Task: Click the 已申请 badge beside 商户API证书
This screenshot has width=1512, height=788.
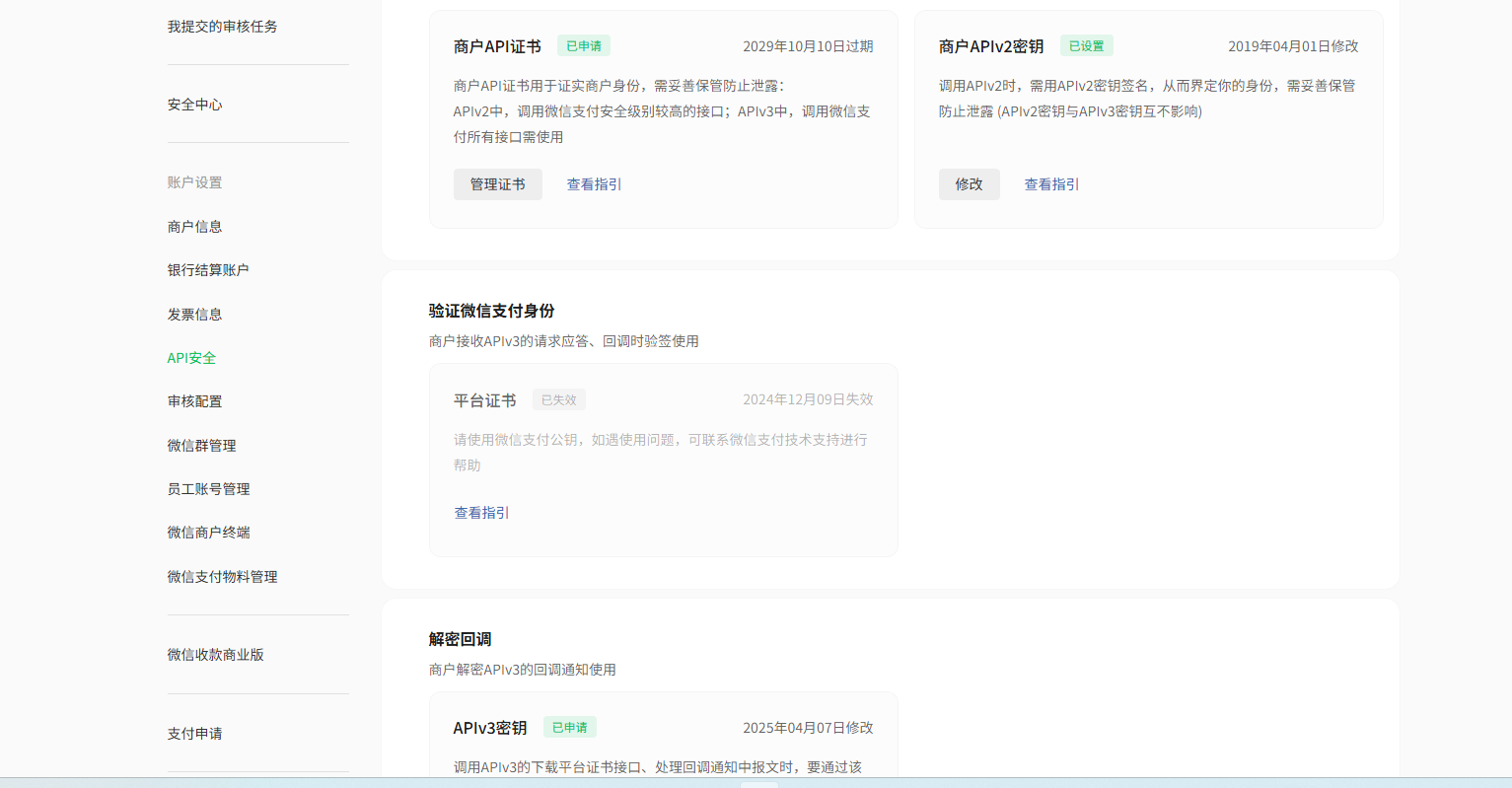Action: pos(584,46)
